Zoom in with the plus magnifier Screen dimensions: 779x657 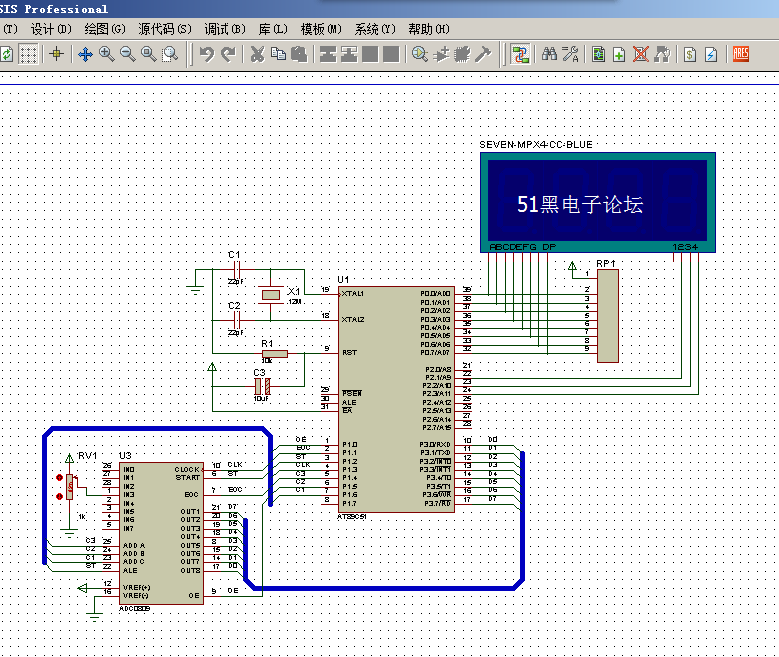pyautogui.click(x=106, y=54)
